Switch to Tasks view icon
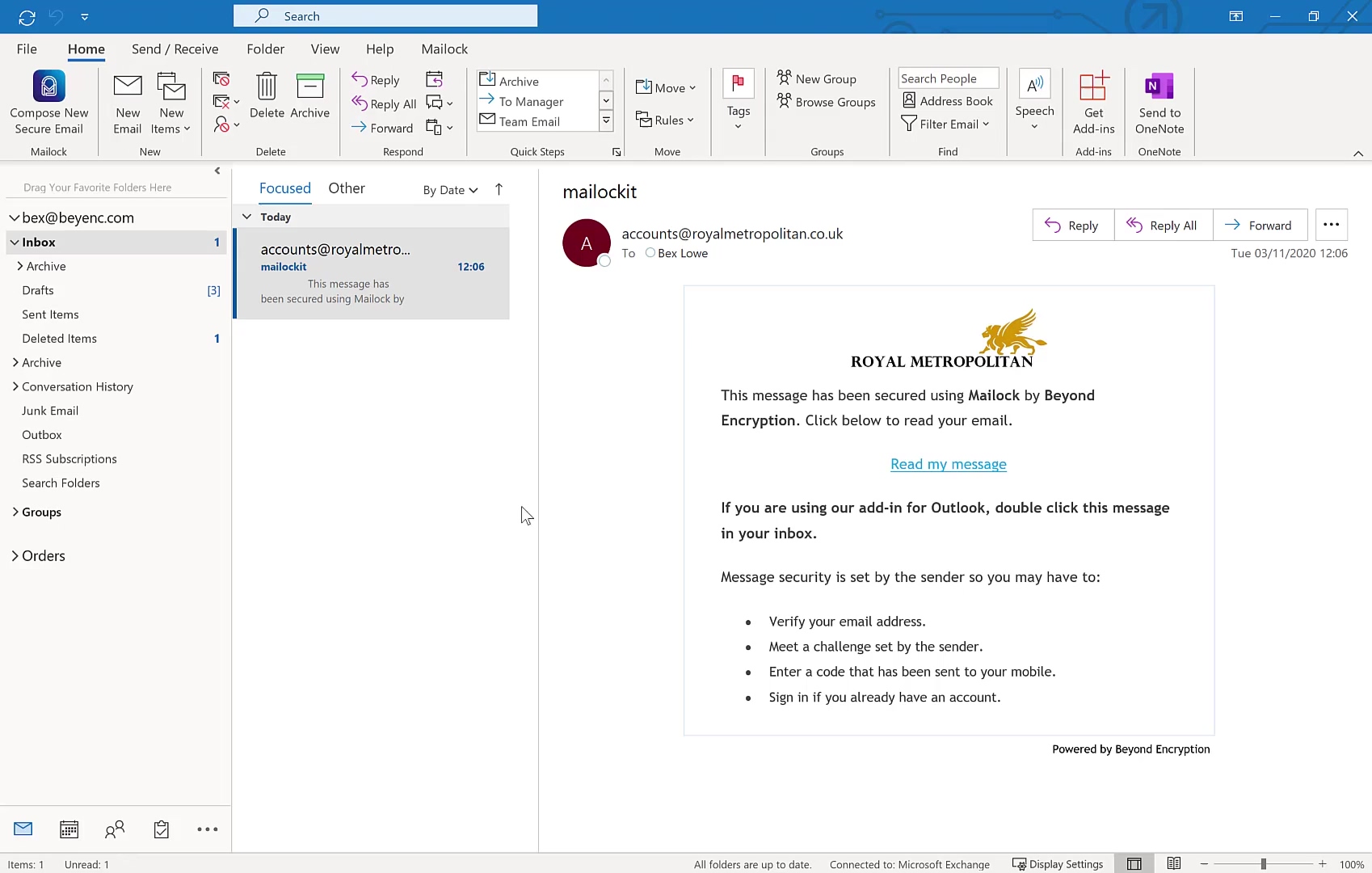 click(162, 829)
